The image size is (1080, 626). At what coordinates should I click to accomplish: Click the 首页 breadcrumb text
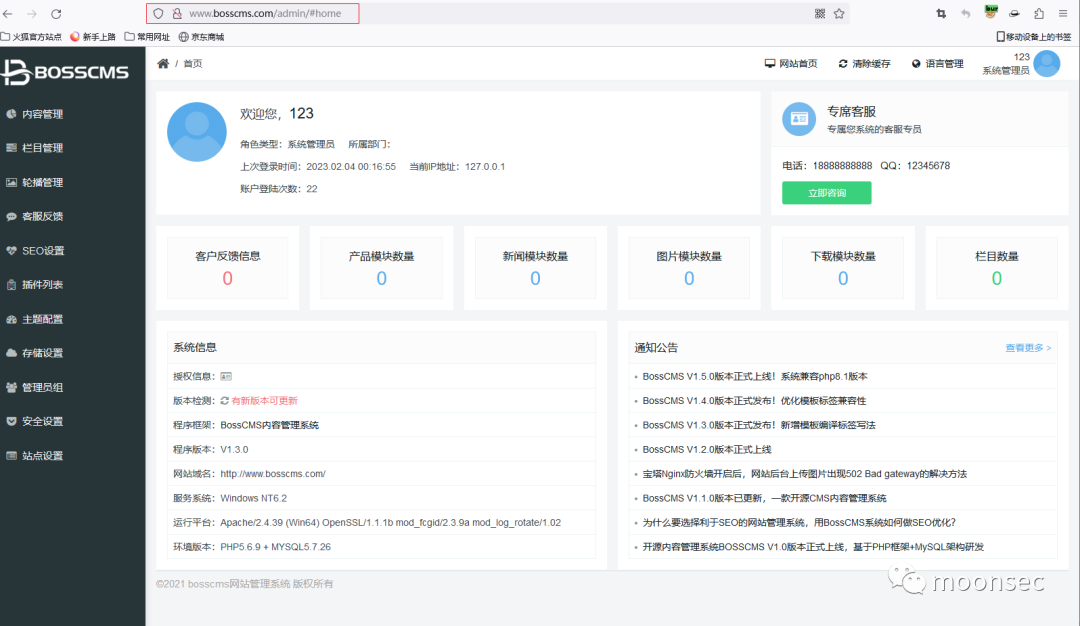pyautogui.click(x=193, y=63)
